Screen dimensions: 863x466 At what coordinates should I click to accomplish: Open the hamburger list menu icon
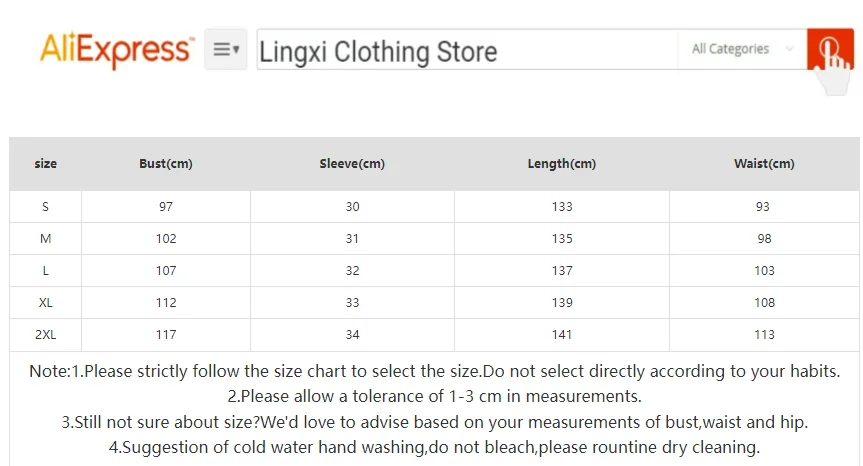tap(222, 49)
